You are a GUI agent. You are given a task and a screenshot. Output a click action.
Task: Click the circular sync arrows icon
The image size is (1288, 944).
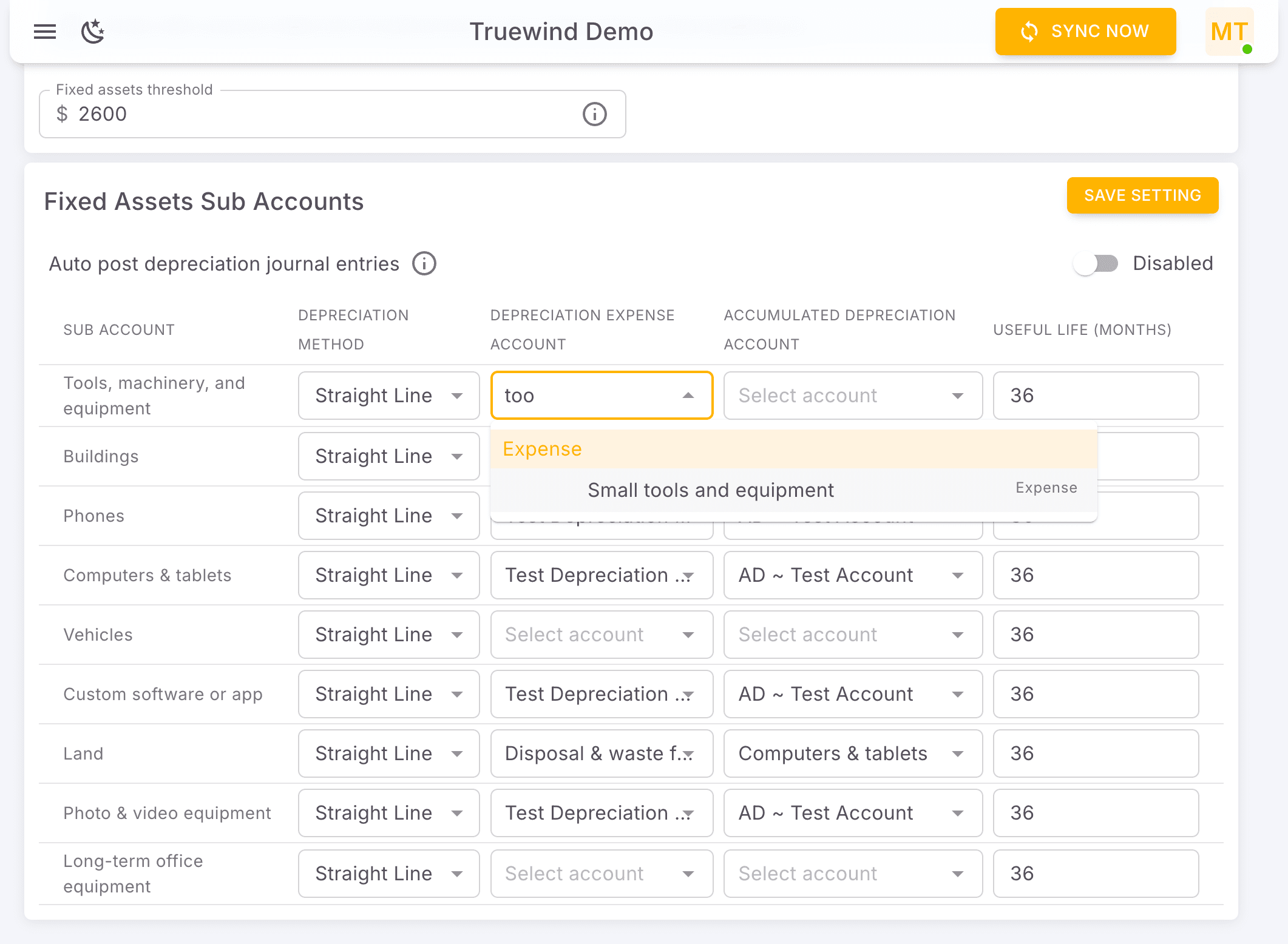pyautogui.click(x=1029, y=32)
